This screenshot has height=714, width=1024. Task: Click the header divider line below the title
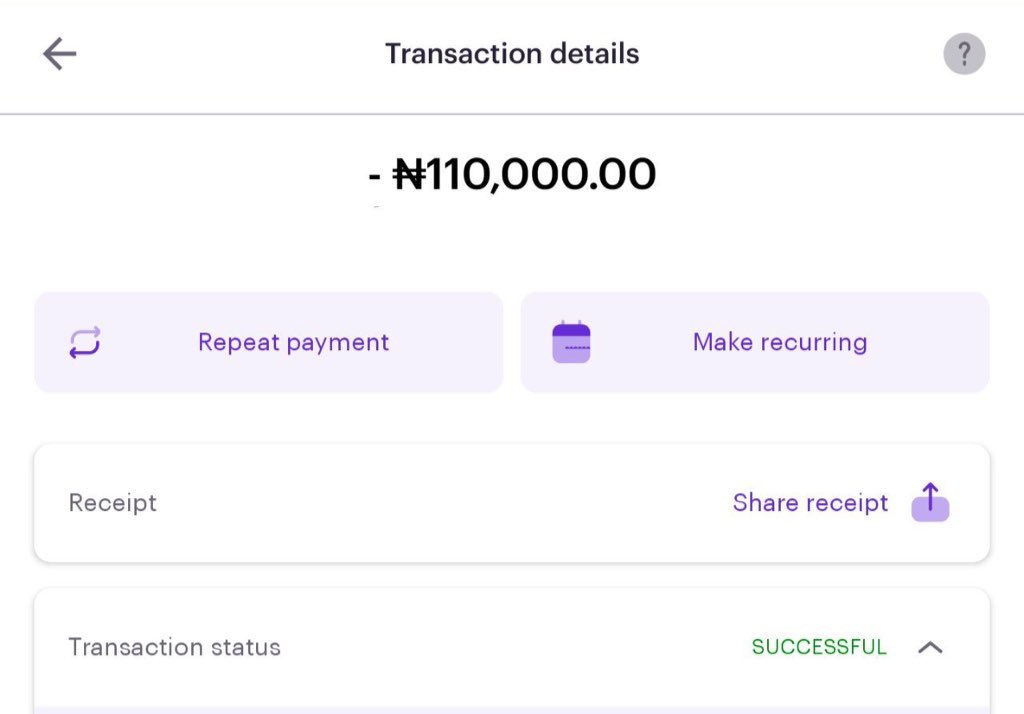coord(512,114)
